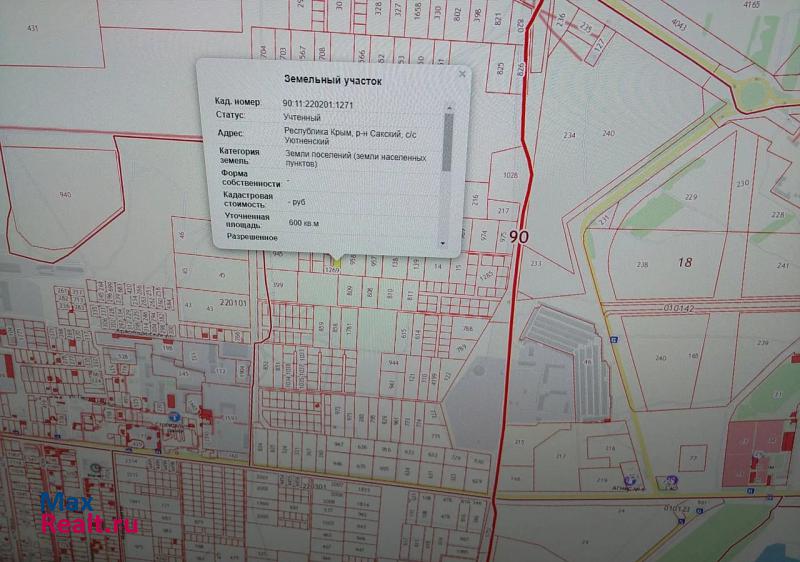Select parcel 399 below the popup
Screen dimensions: 800x562
(278, 285)
